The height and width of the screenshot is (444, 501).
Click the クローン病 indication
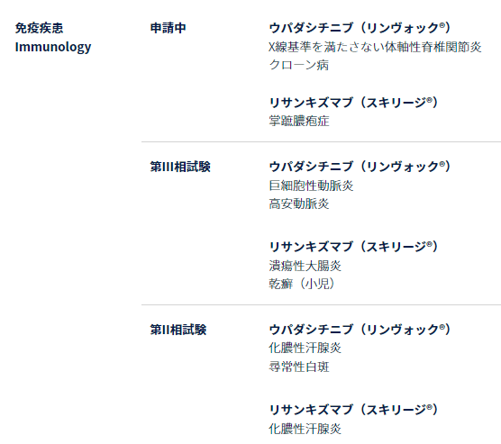[299, 65]
